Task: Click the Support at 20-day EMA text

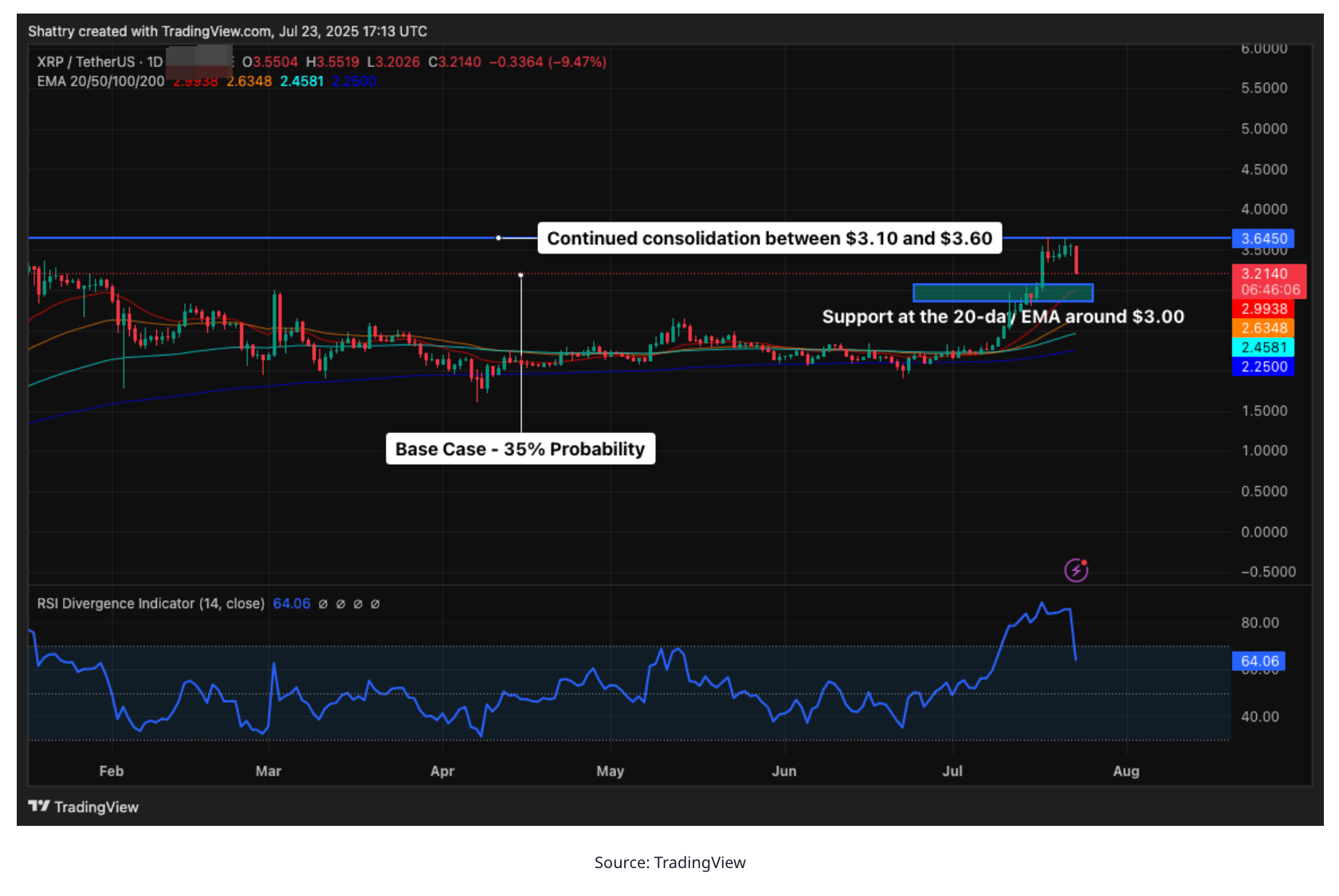Action: point(1003,316)
